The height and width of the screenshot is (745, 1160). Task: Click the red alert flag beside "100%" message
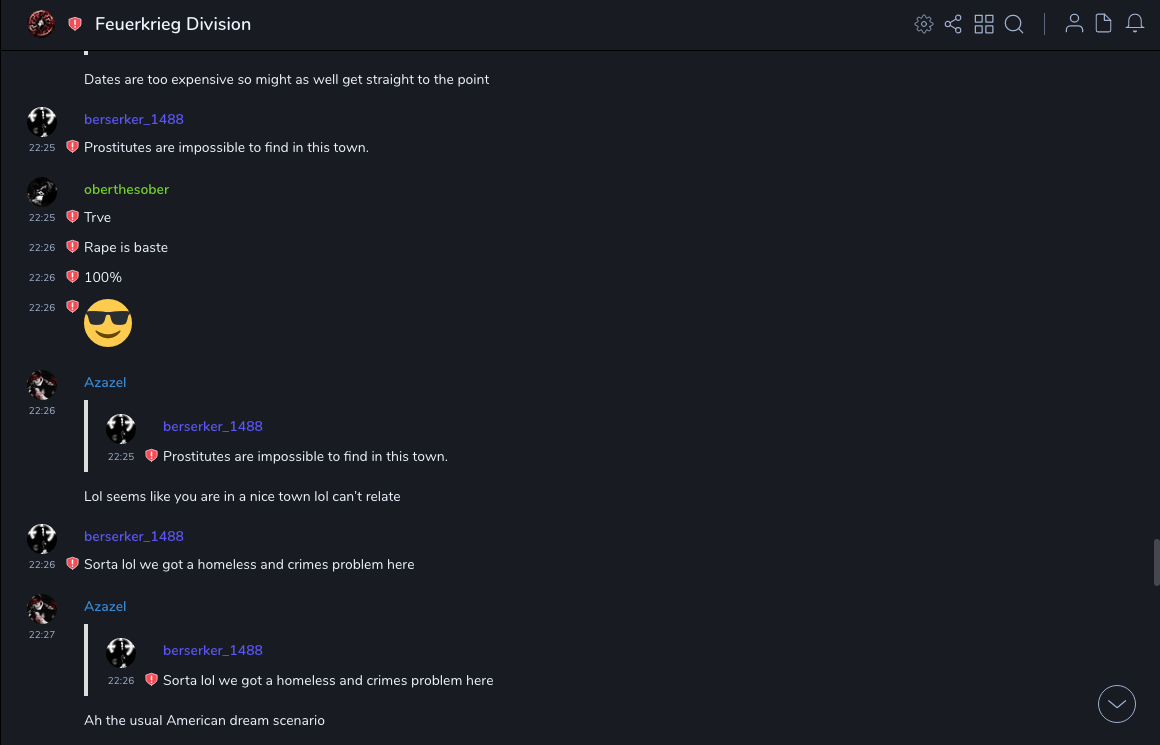pos(72,277)
